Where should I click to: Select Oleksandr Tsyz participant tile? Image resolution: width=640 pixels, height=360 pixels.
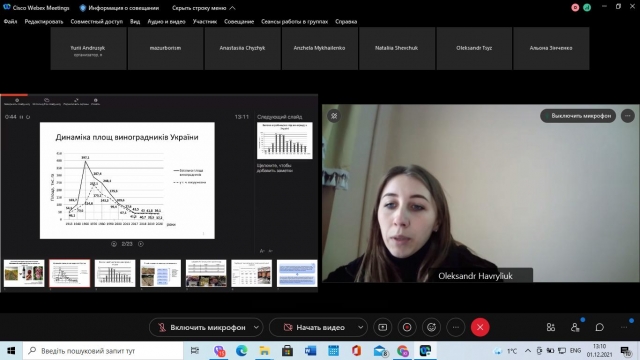(x=474, y=49)
